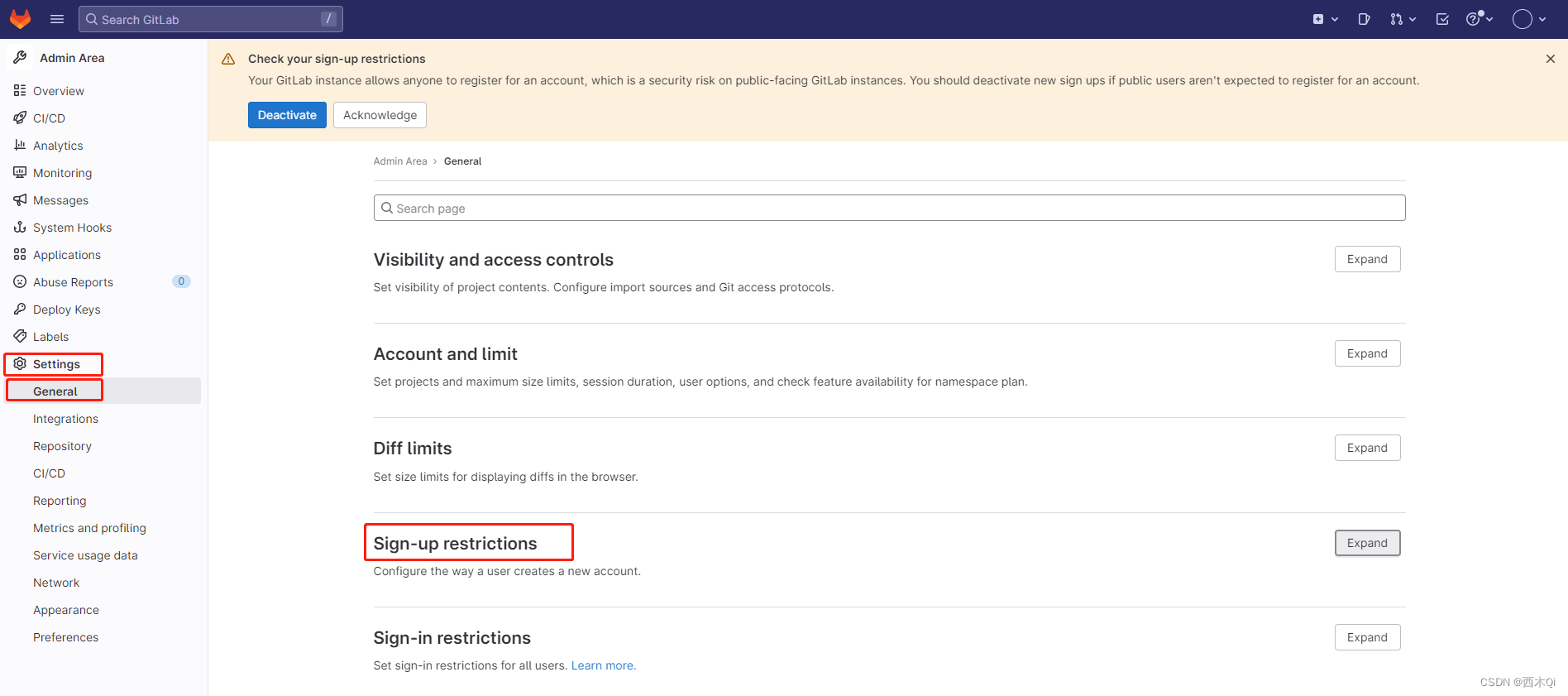Click the System Hooks anchor icon

tap(20, 227)
